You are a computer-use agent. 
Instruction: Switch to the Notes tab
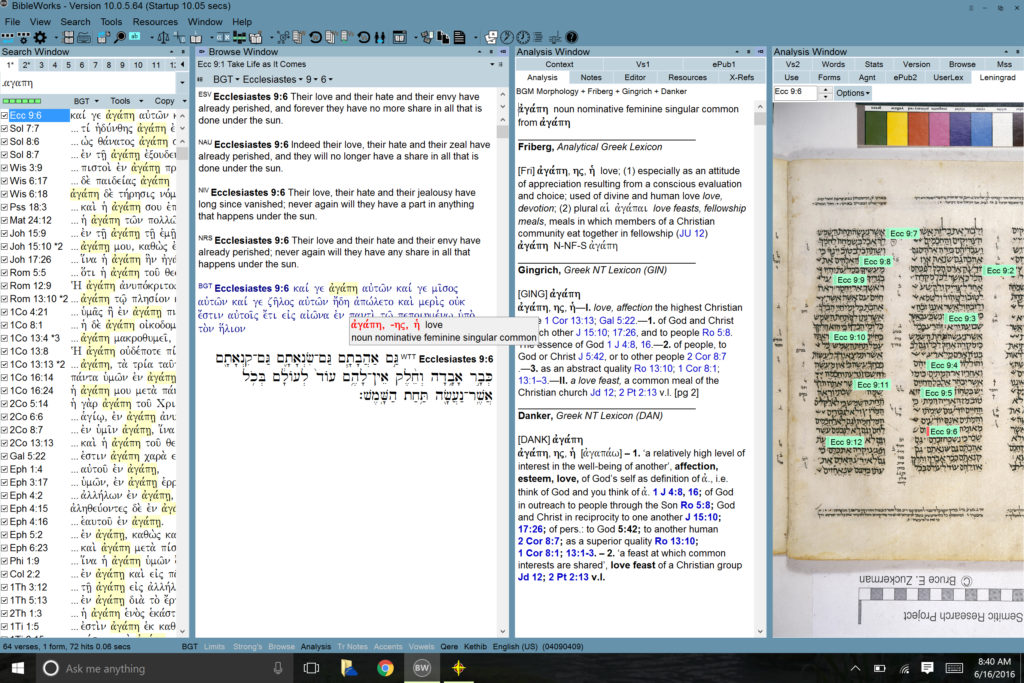(590, 77)
